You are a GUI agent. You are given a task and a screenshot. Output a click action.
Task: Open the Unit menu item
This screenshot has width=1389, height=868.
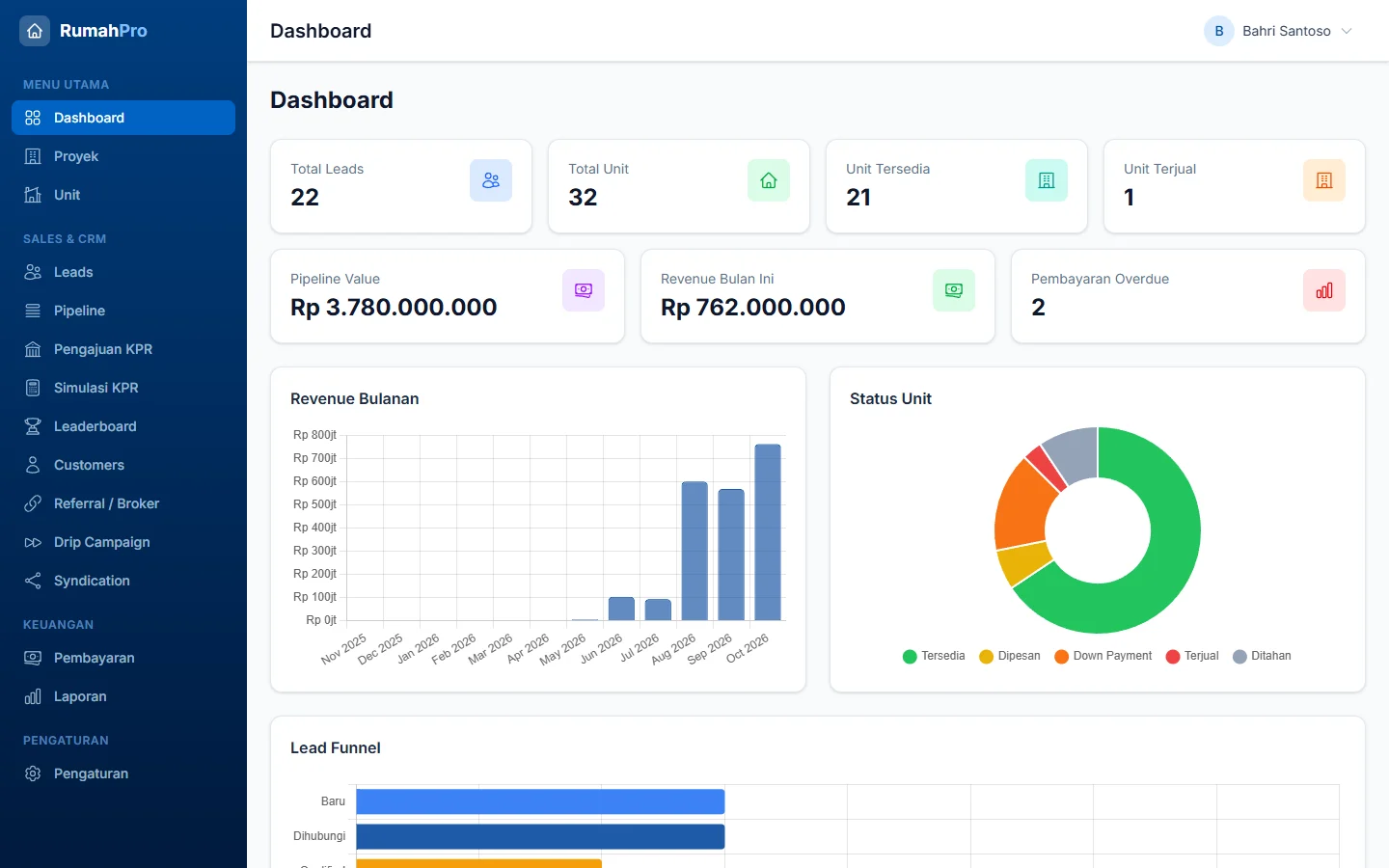click(x=123, y=195)
